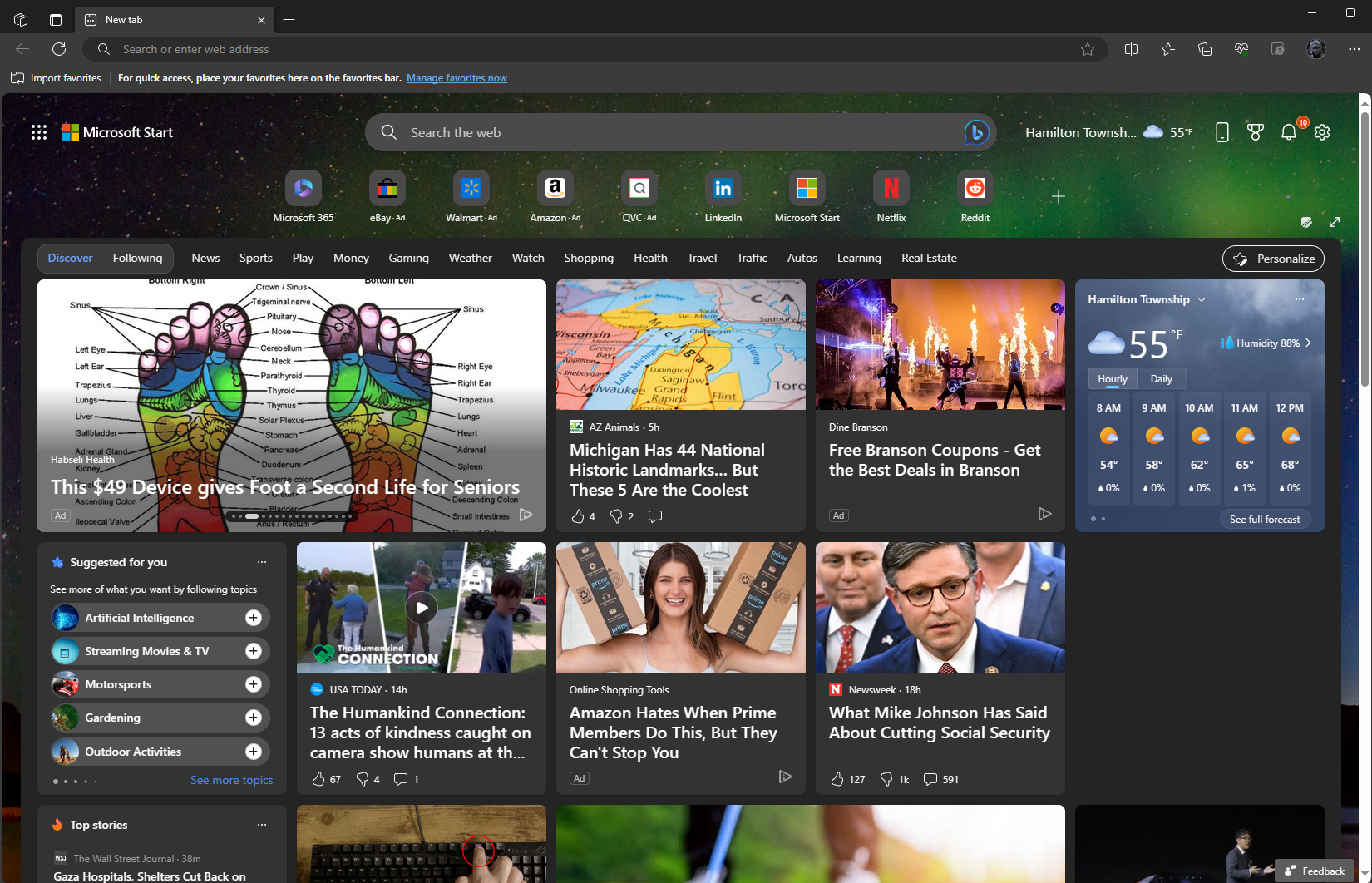
Task: Click See full forecast button
Action: click(x=1265, y=519)
